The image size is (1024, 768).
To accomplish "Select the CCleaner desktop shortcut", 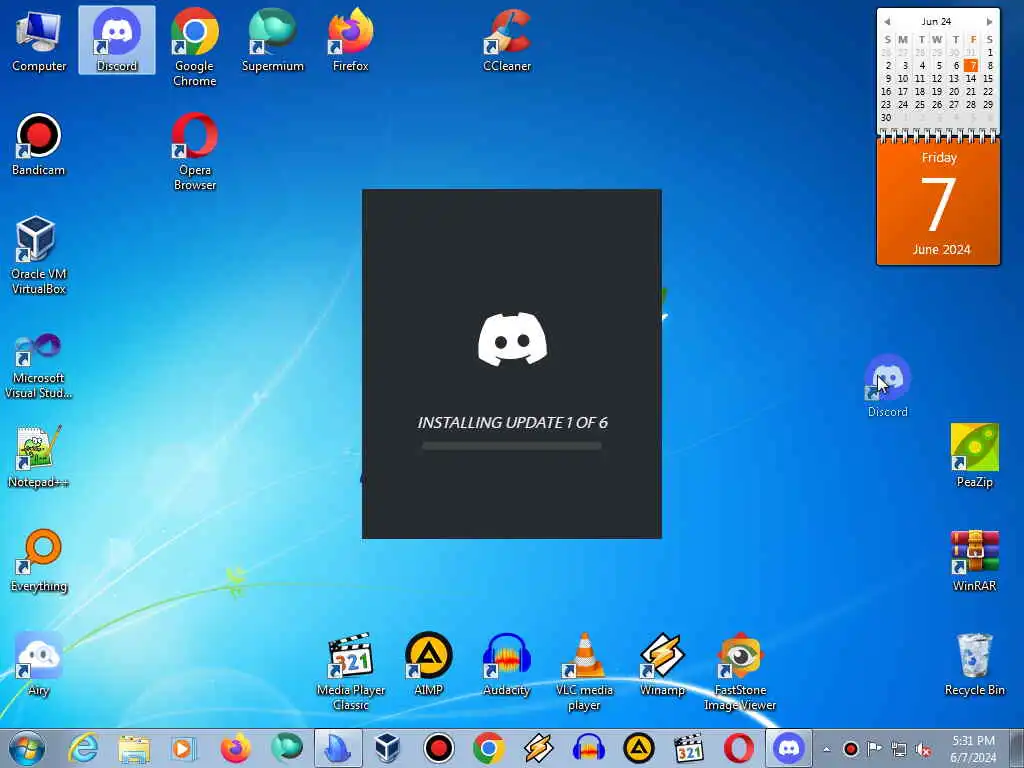I will point(507,40).
